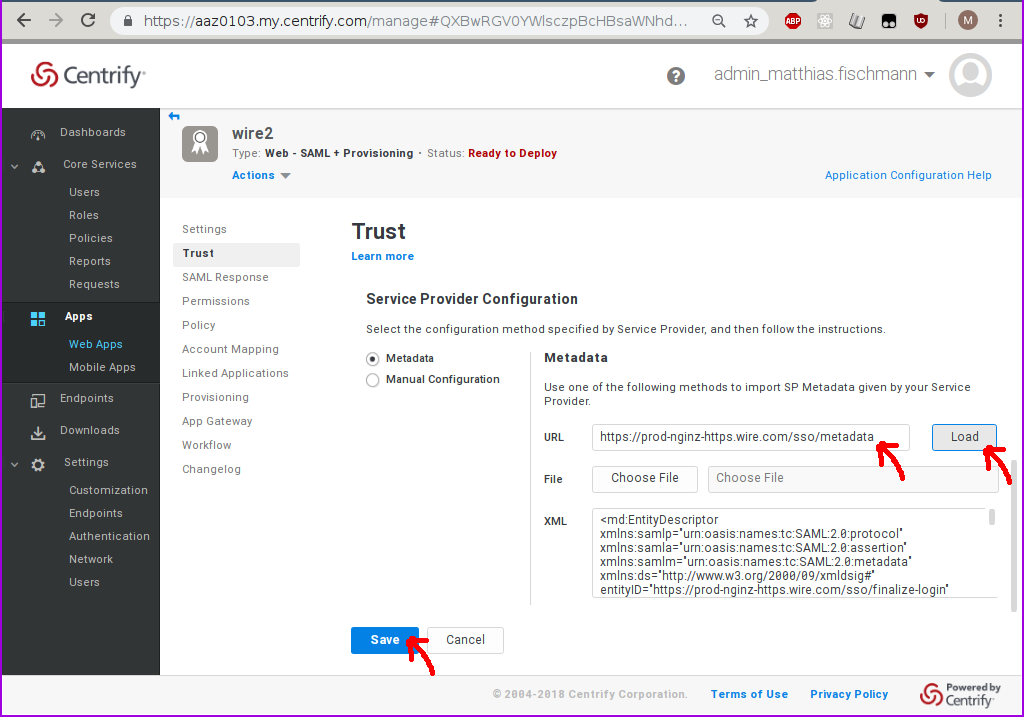Open the Changelog tab
Image resolution: width=1024 pixels, height=717 pixels.
click(211, 470)
